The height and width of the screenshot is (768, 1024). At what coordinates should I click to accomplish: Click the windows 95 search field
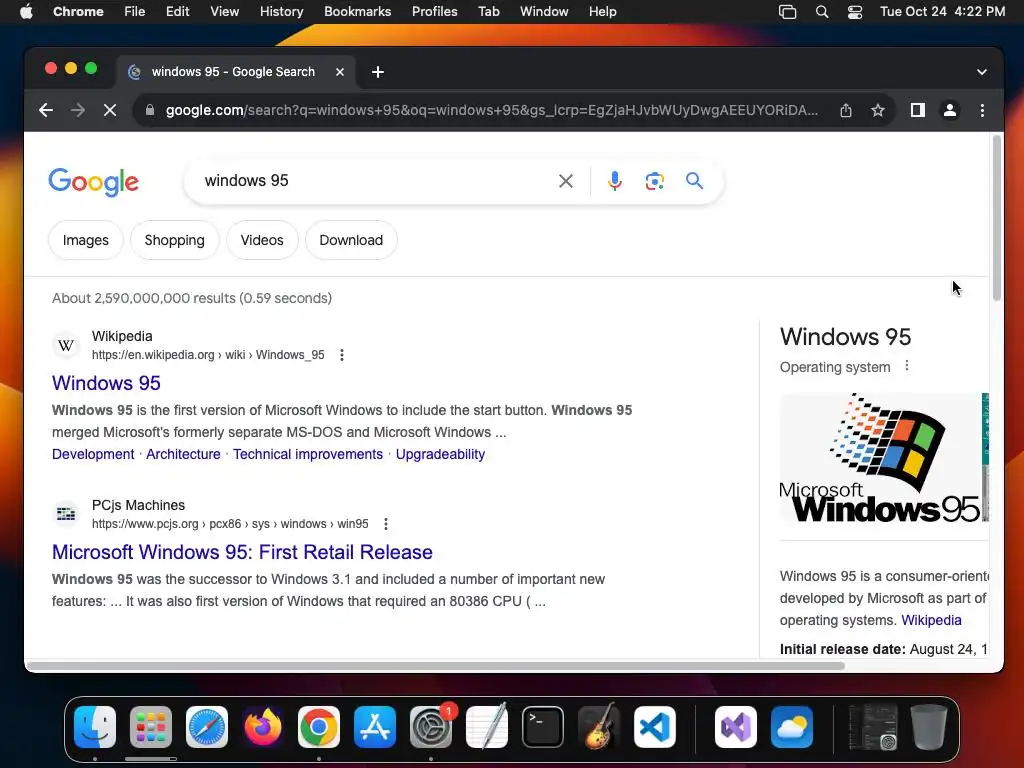click(x=376, y=181)
